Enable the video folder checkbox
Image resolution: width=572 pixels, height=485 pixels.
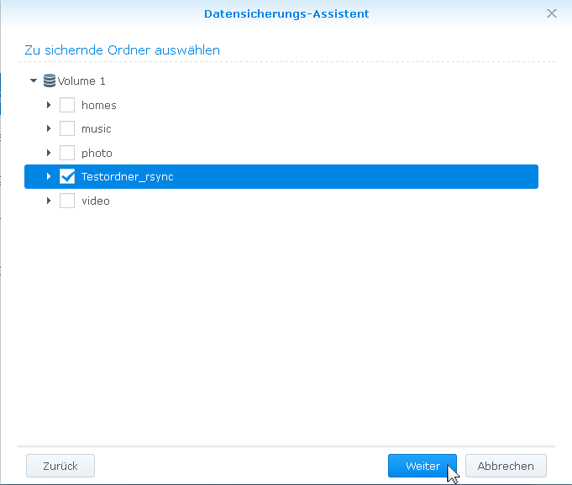[x=67, y=201]
